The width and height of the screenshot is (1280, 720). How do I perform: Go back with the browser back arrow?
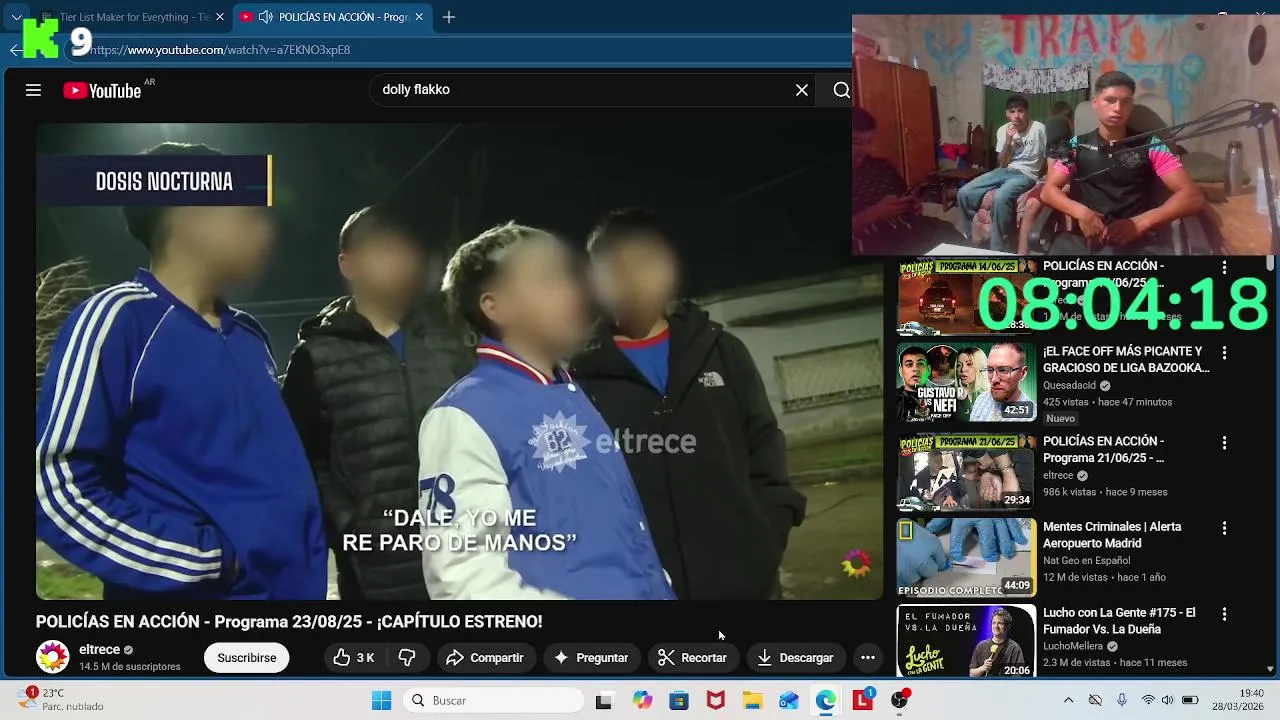pyautogui.click(x=15, y=50)
